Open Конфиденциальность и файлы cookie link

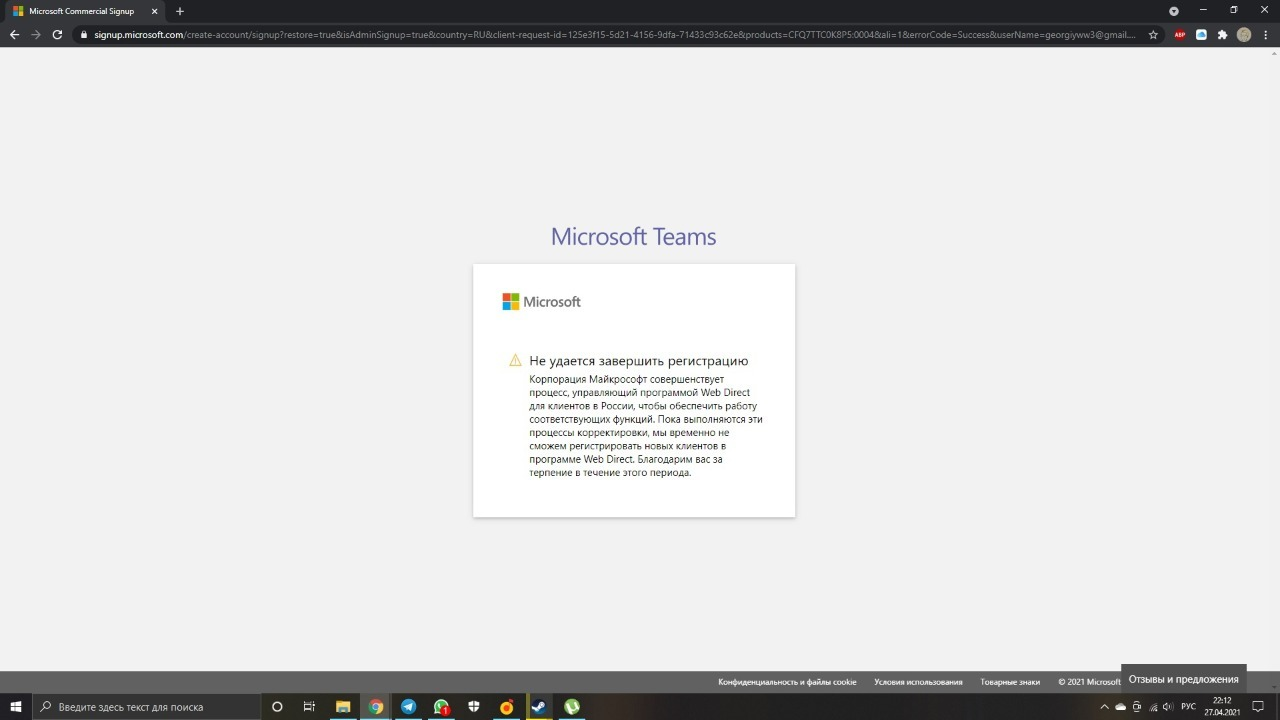tap(787, 682)
